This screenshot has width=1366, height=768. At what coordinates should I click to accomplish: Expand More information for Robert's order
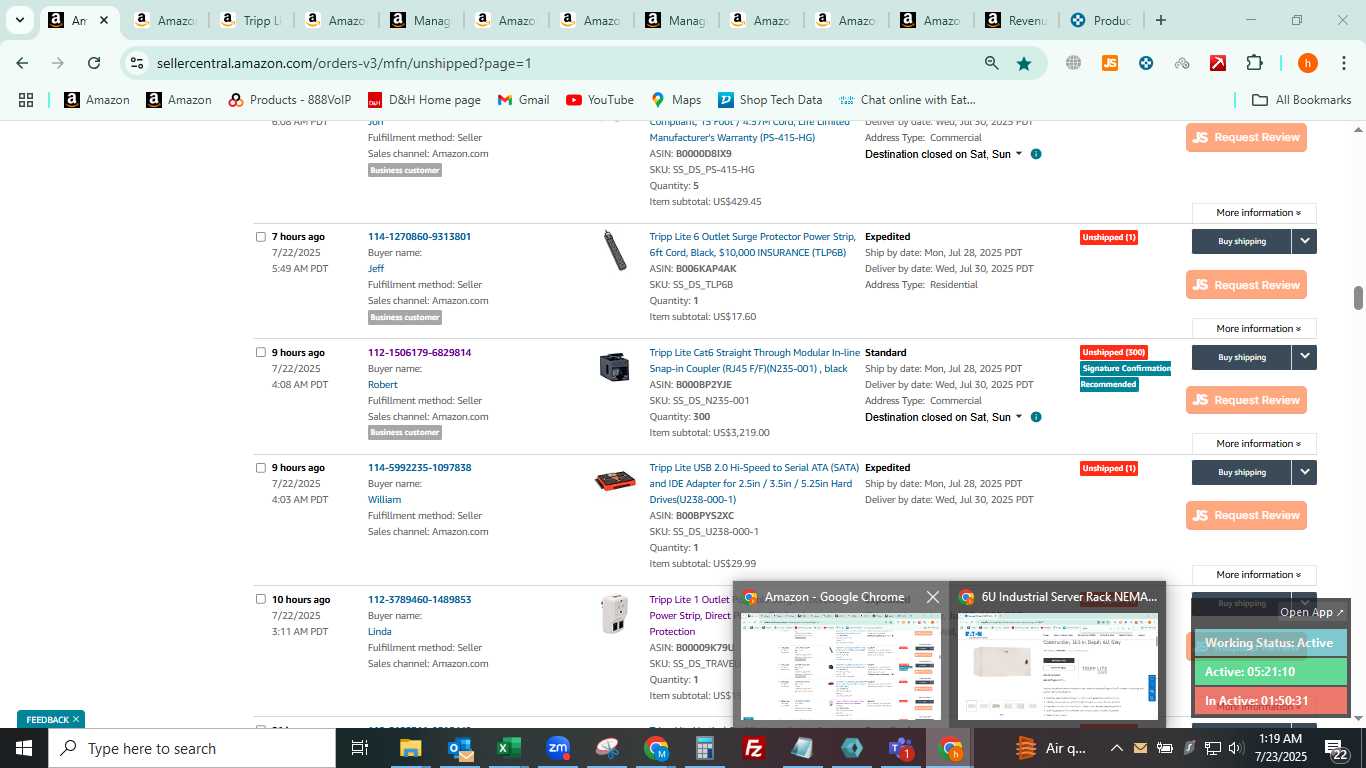(1254, 443)
